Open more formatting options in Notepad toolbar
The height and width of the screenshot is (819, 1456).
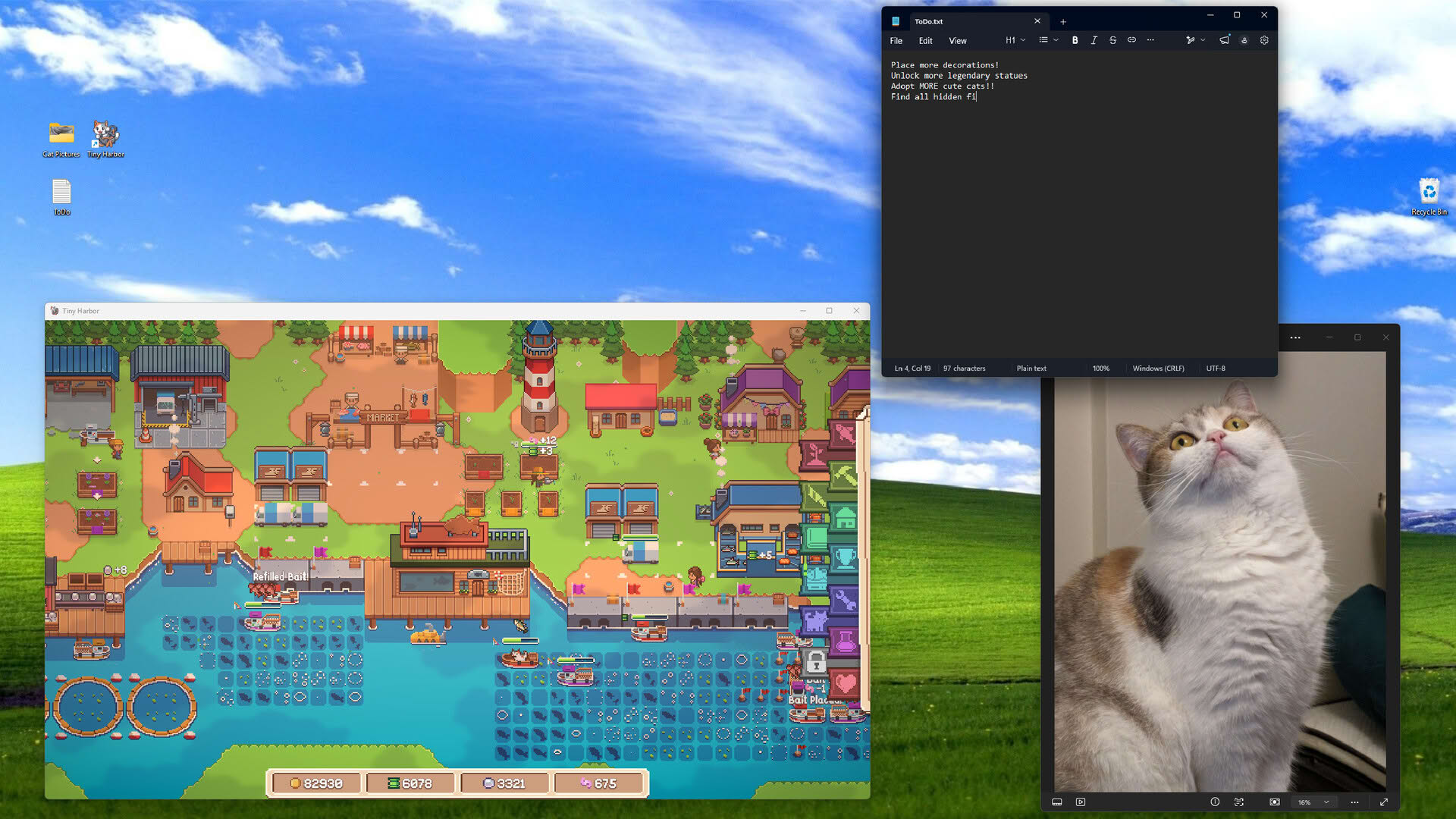[1150, 40]
